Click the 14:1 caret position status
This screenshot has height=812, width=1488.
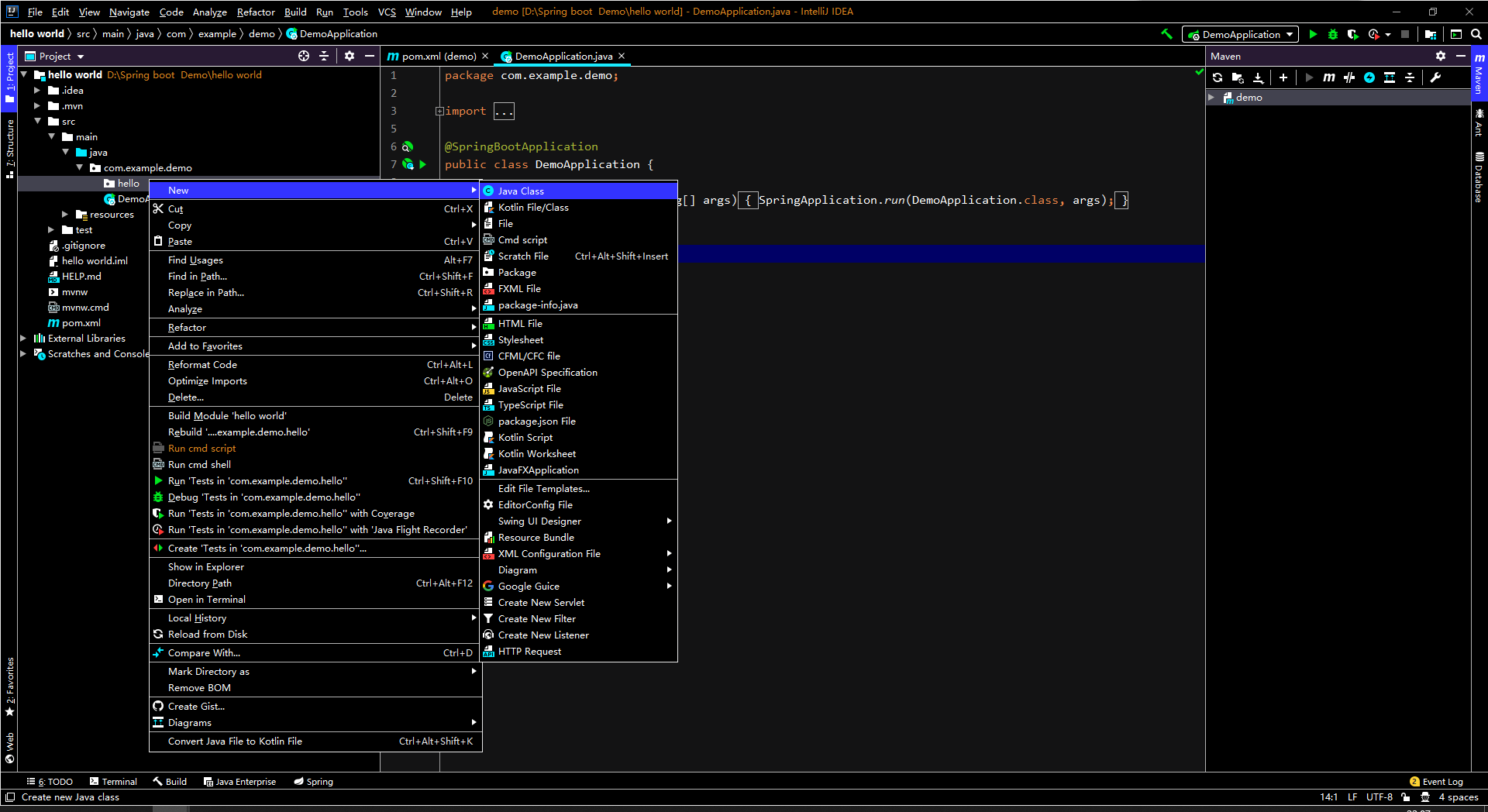(1328, 797)
